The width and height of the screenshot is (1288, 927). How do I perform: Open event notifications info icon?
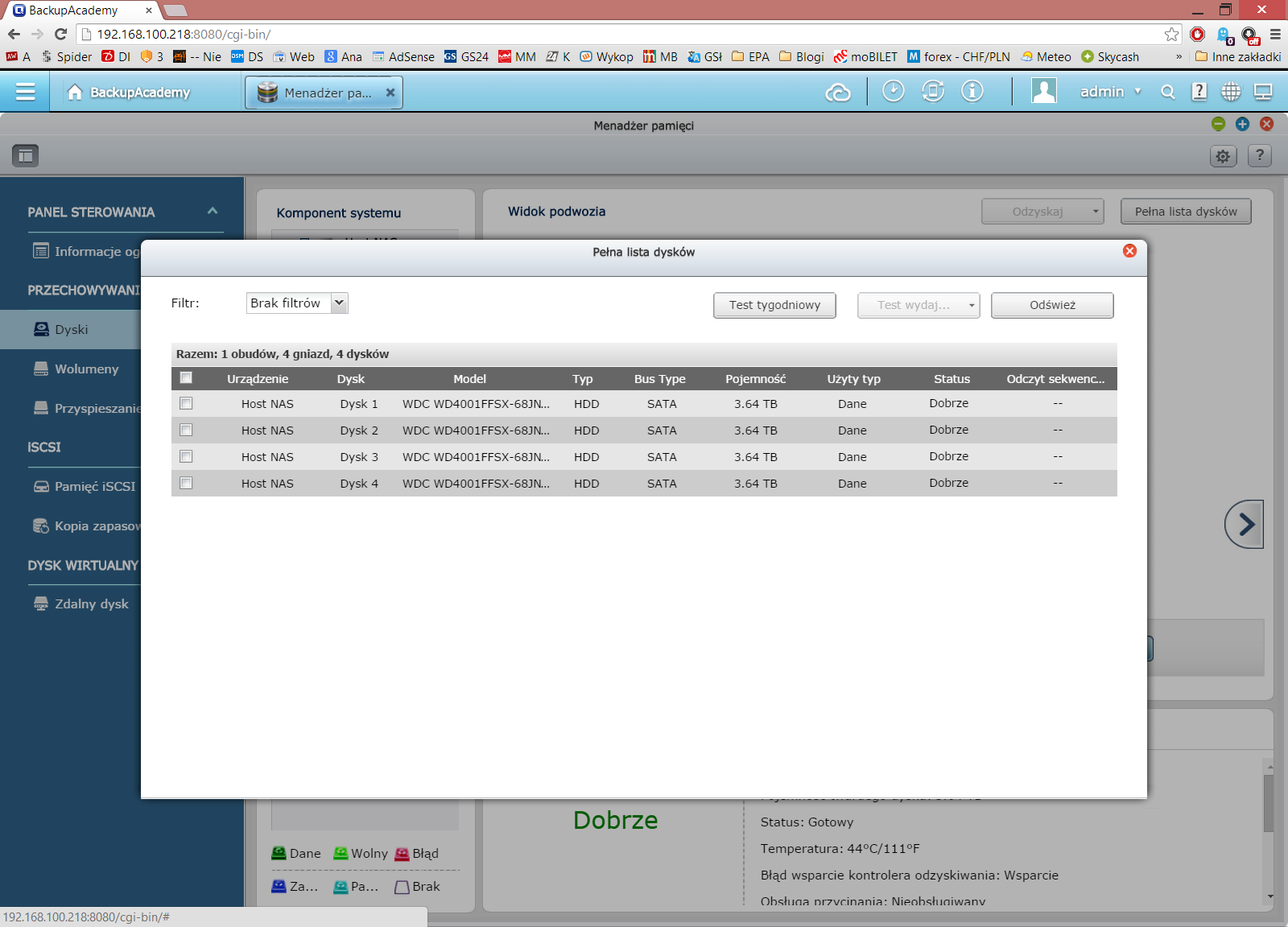(972, 92)
